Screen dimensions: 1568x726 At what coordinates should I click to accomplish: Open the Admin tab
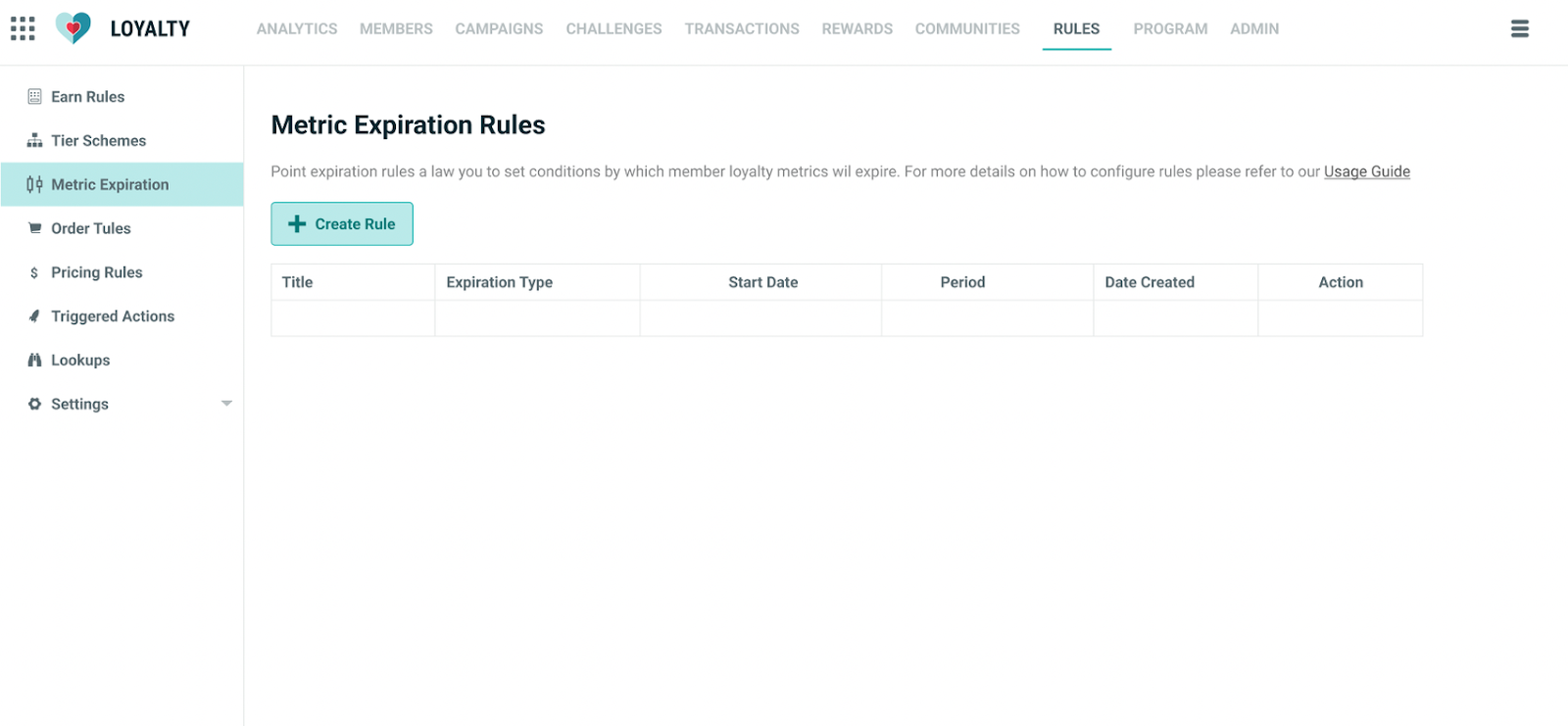1254,29
